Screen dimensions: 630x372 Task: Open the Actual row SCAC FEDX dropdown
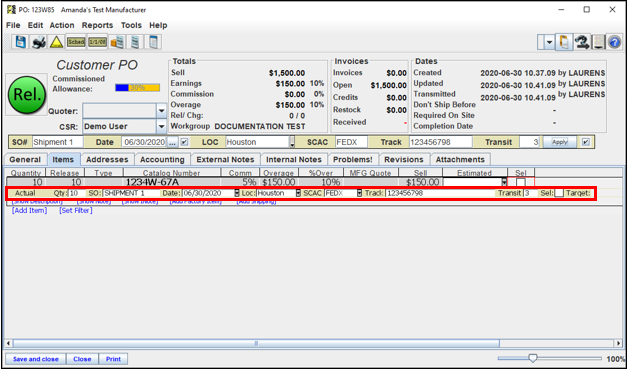(x=359, y=193)
